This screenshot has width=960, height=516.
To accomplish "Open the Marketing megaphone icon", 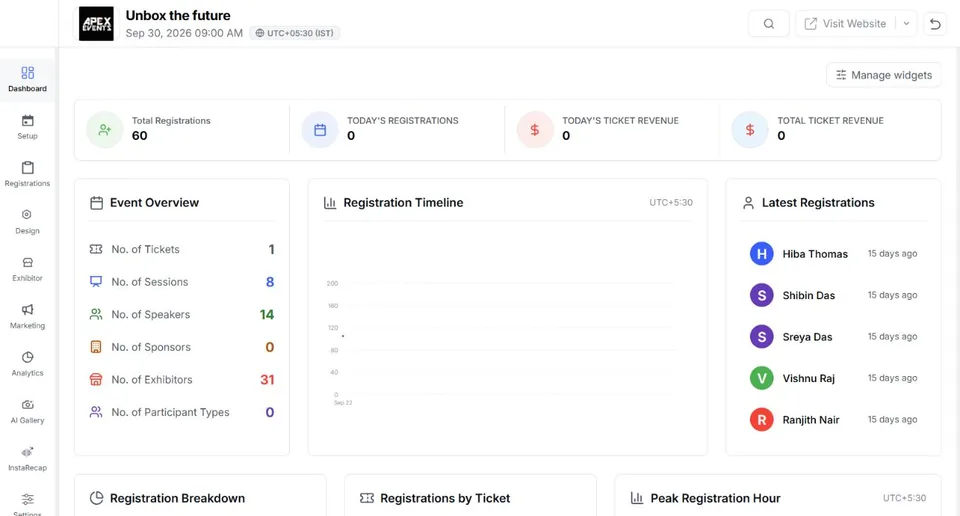I will click(x=28, y=310).
